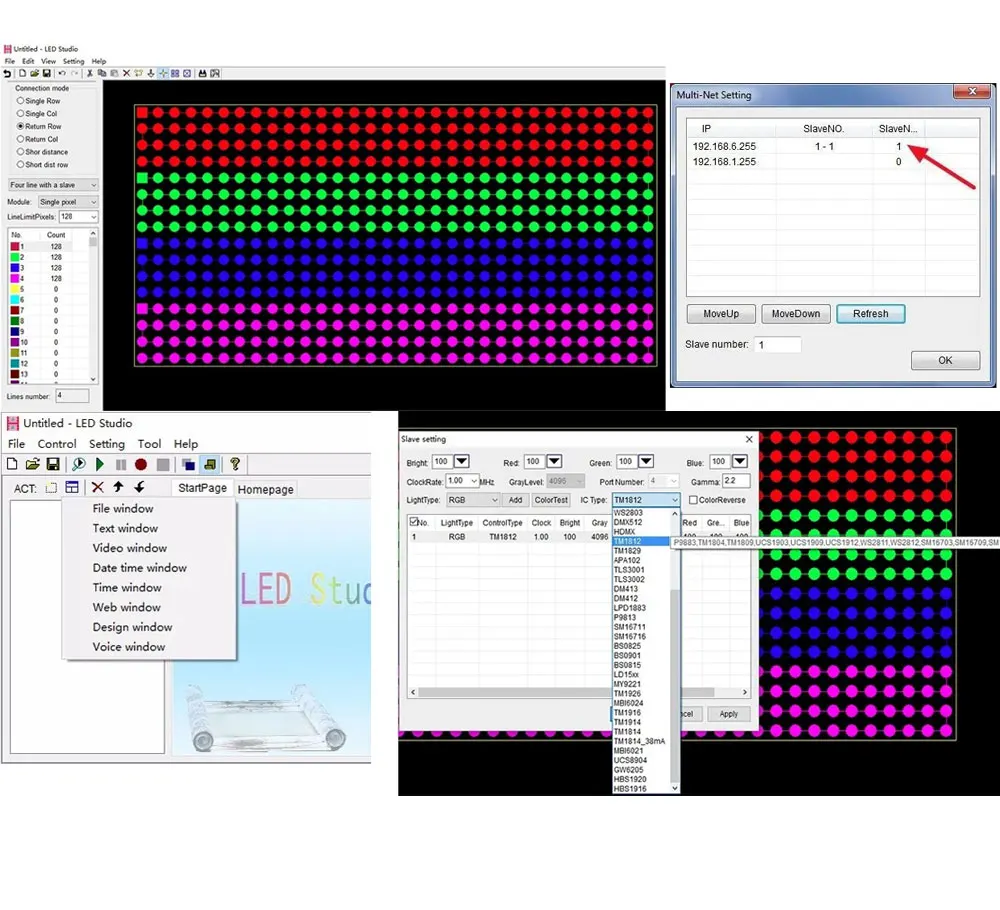Click the move-down arrow in the ACT row
1000x910 pixels.
point(139,487)
